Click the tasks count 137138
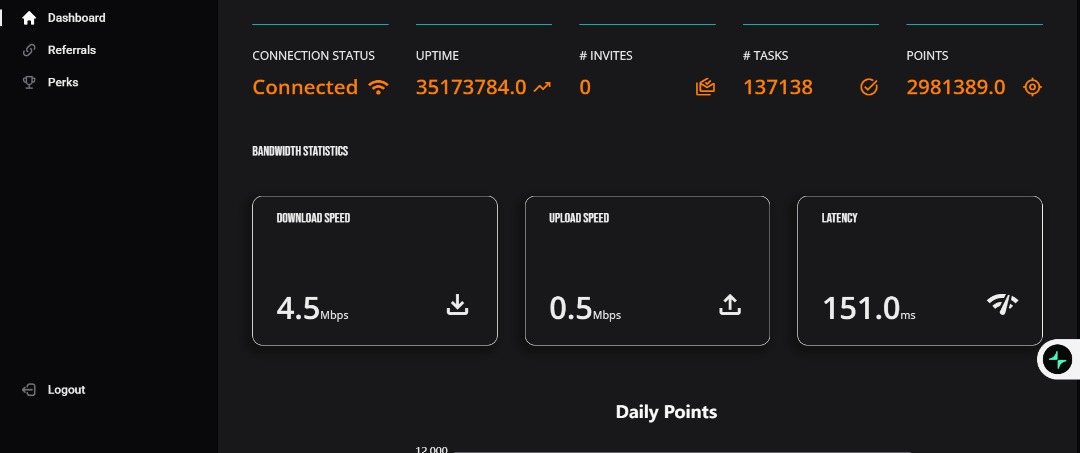This screenshot has height=453, width=1080. point(778,87)
